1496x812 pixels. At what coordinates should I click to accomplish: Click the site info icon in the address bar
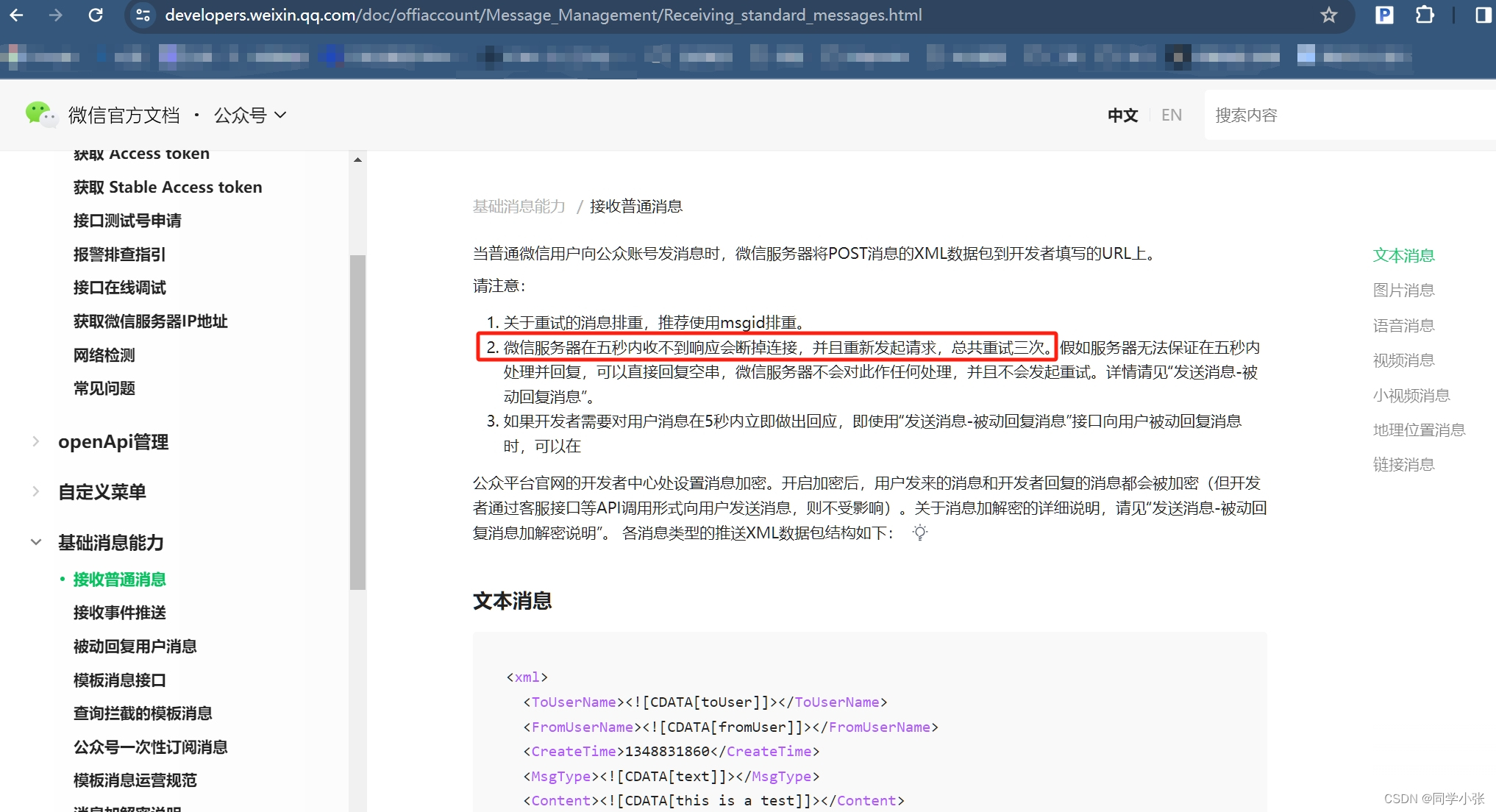click(143, 15)
